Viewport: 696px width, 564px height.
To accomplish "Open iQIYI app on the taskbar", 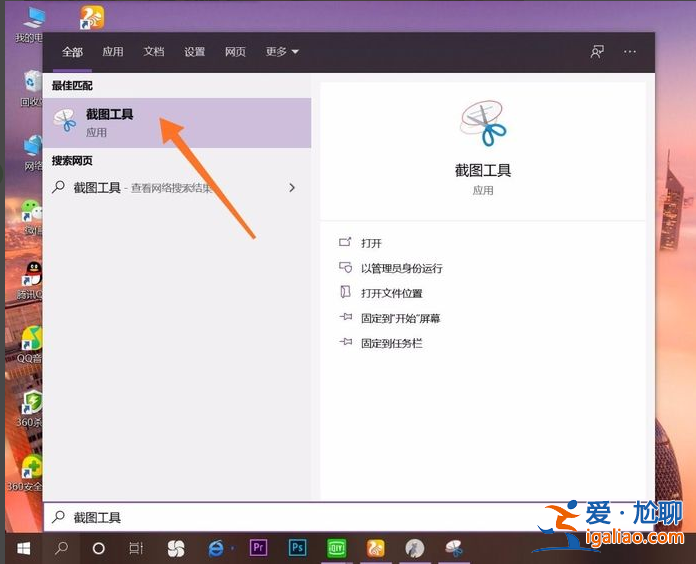I will (336, 548).
